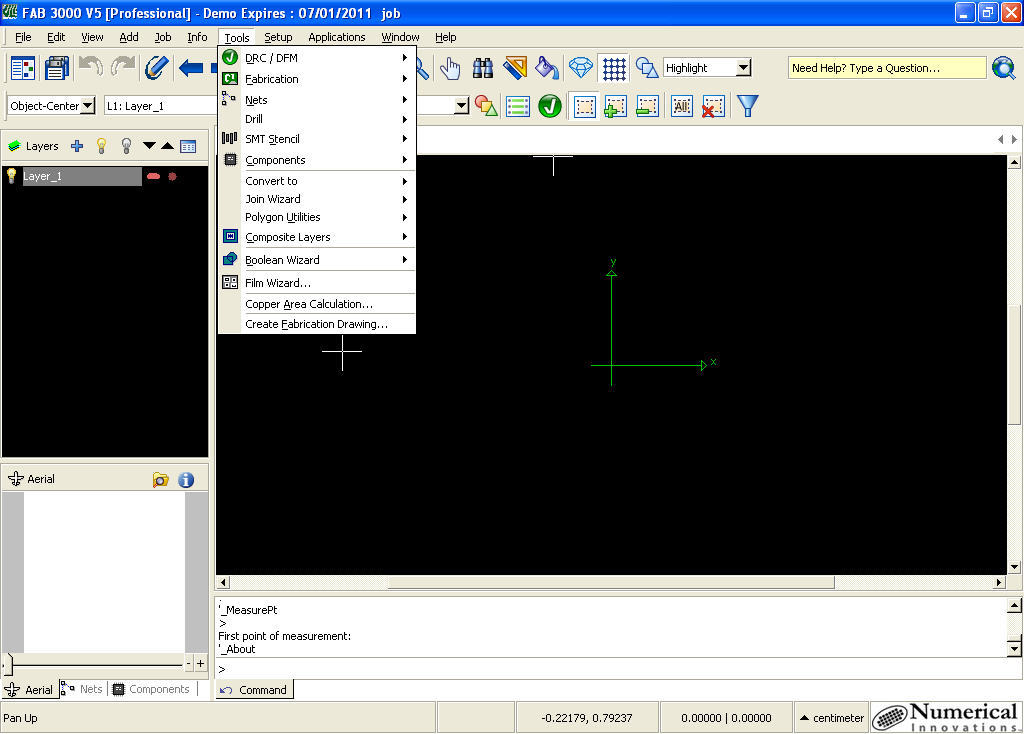Toggle Layer_1 visibility light bulb

[12, 176]
